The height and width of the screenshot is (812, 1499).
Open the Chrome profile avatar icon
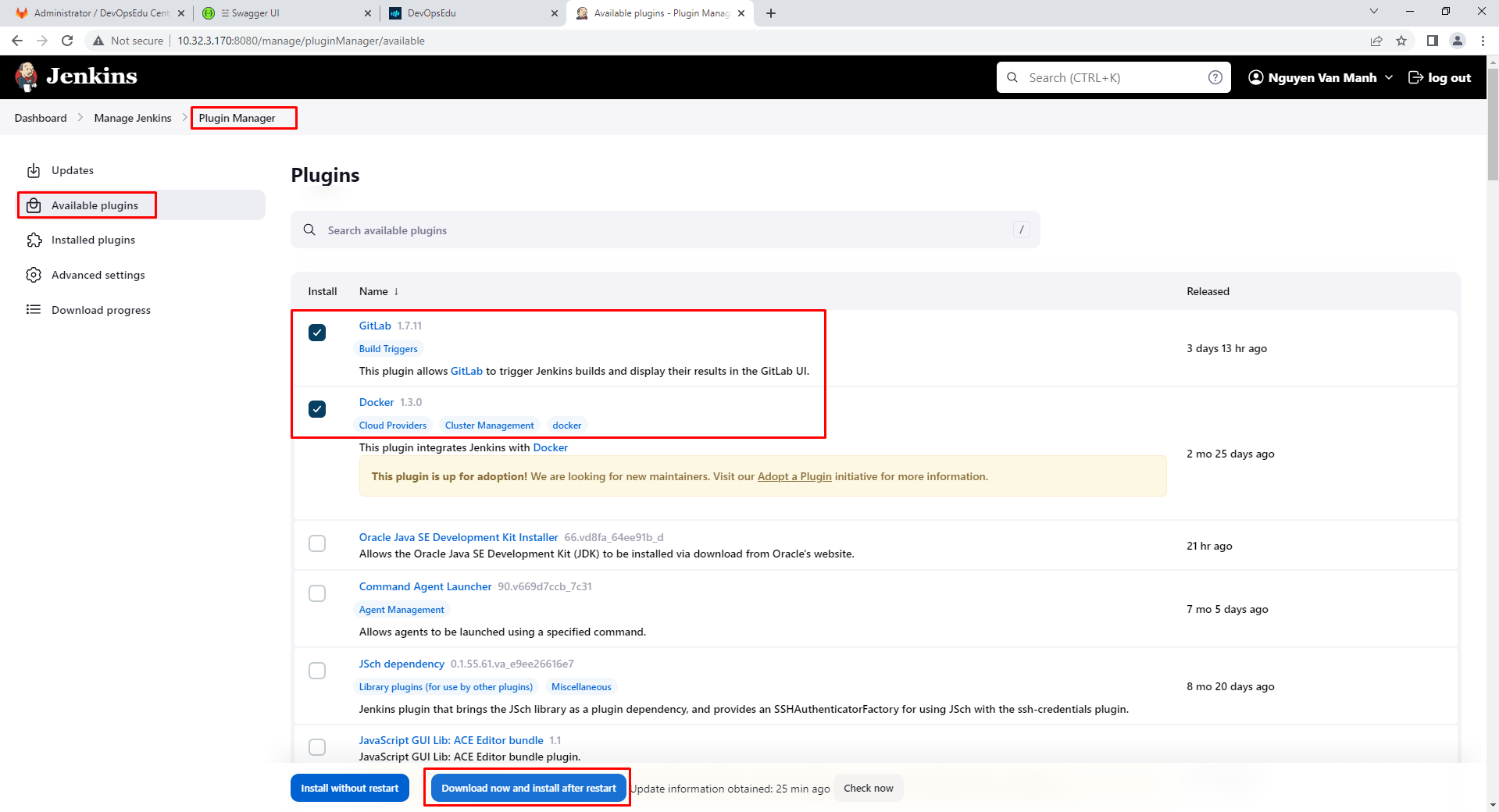coord(1457,41)
